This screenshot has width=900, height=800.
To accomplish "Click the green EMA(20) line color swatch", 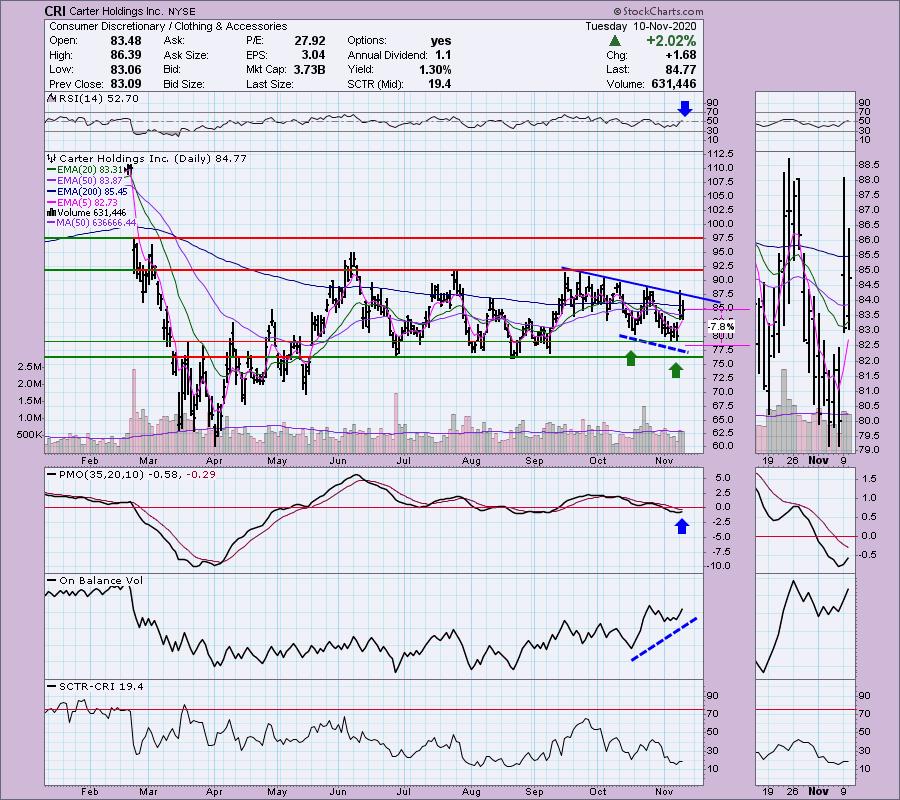I will (x=51, y=170).
